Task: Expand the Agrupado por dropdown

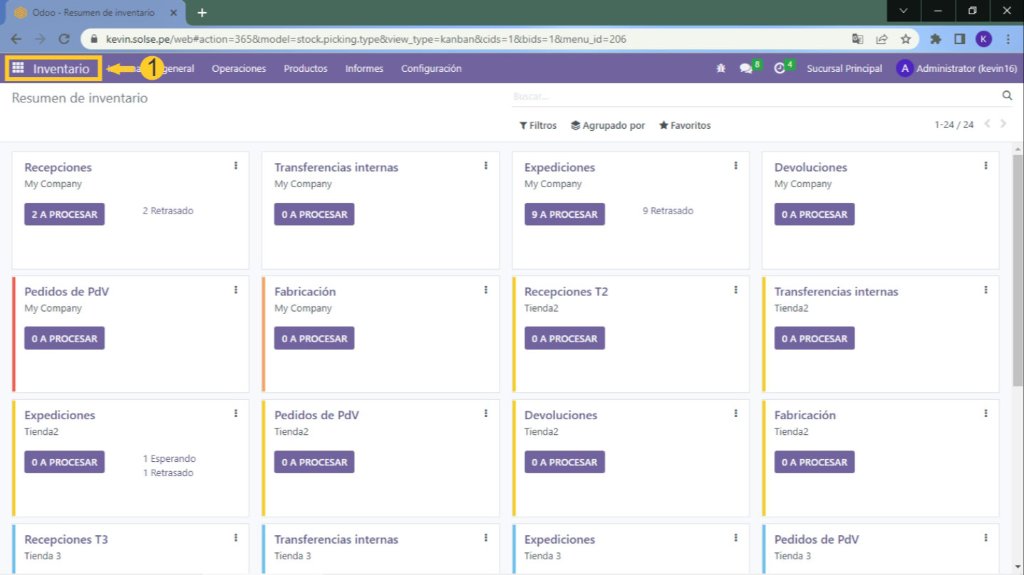Action: tap(607, 126)
